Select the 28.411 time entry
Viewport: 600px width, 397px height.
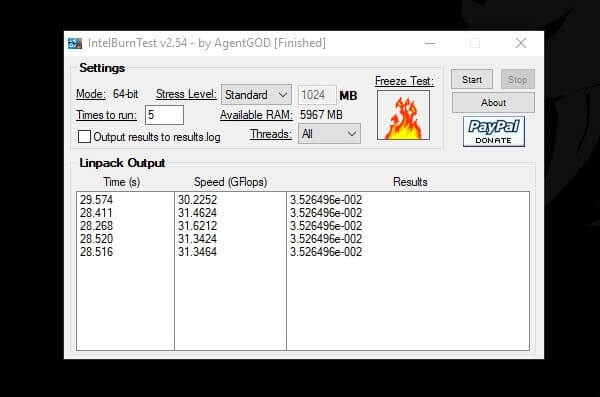coord(96,213)
